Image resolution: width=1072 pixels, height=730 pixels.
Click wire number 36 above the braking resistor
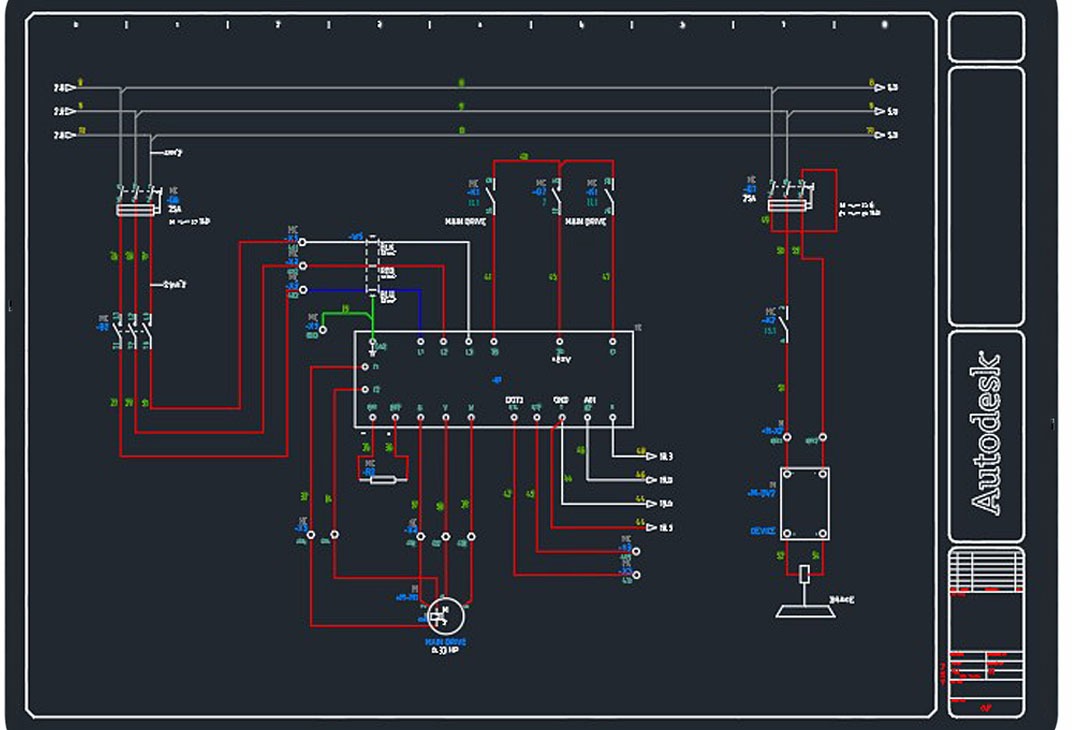pos(388,448)
